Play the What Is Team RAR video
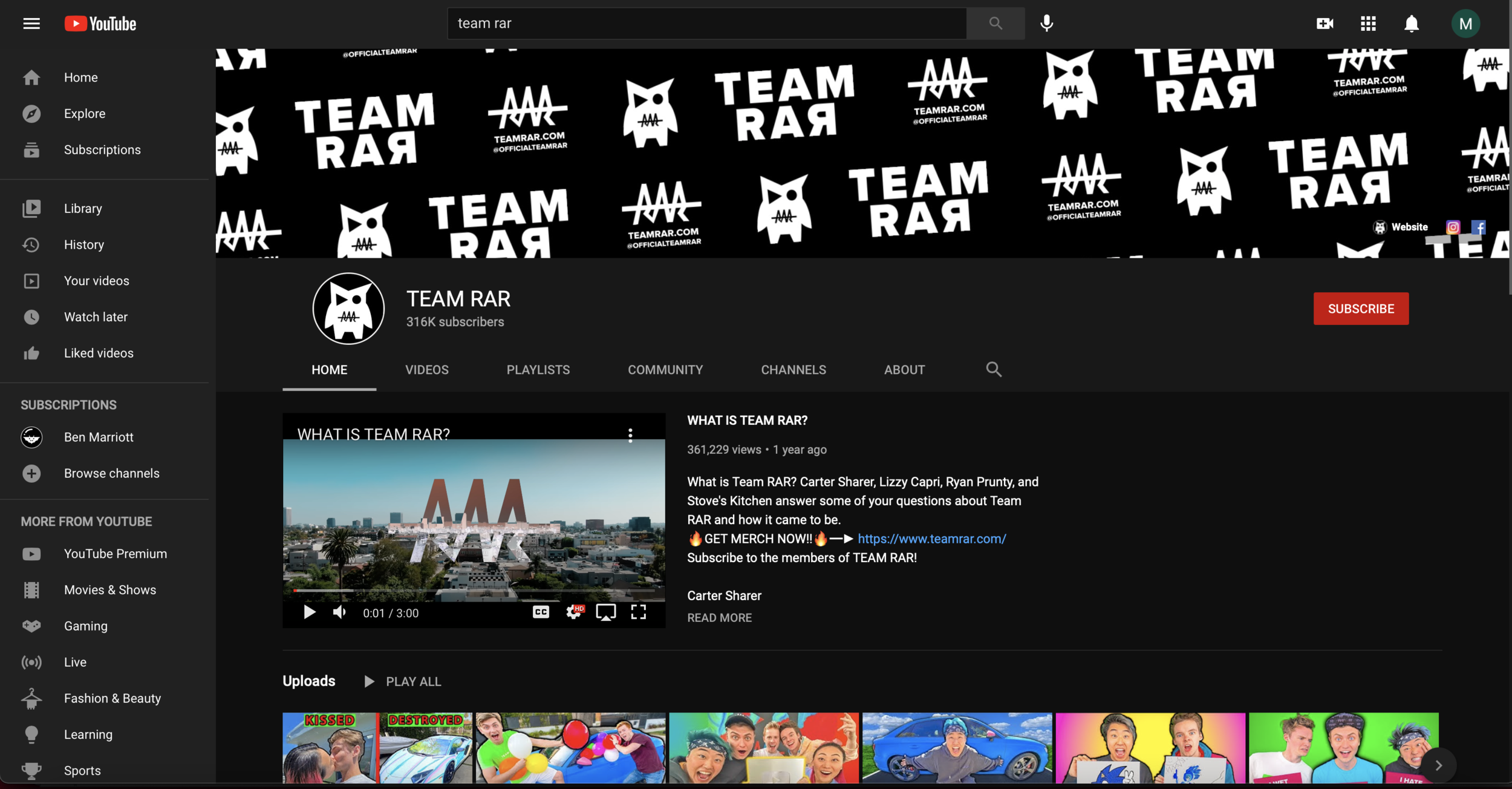This screenshot has height=789, width=1512. [x=309, y=612]
